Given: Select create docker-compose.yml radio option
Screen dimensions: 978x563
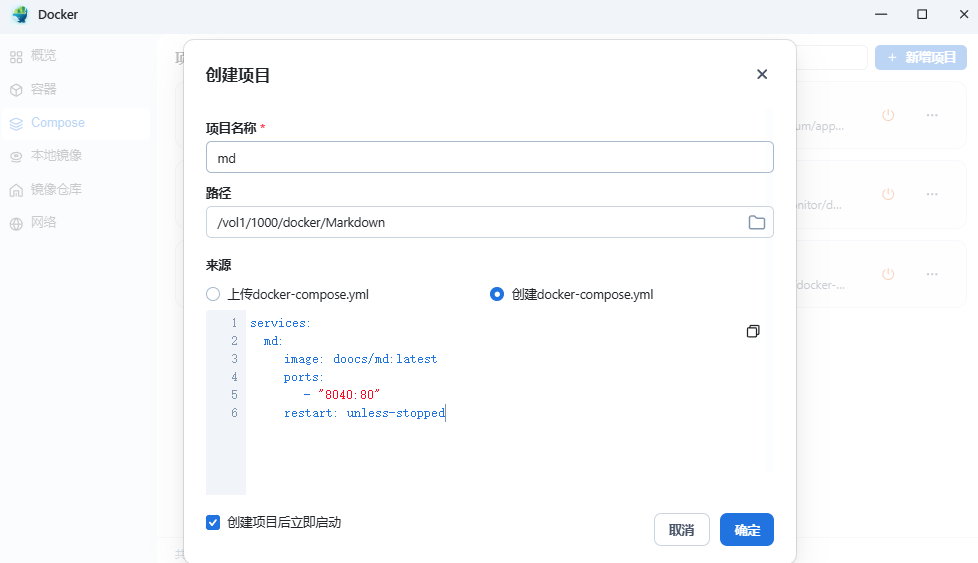Looking at the screenshot, I should click(x=497, y=294).
